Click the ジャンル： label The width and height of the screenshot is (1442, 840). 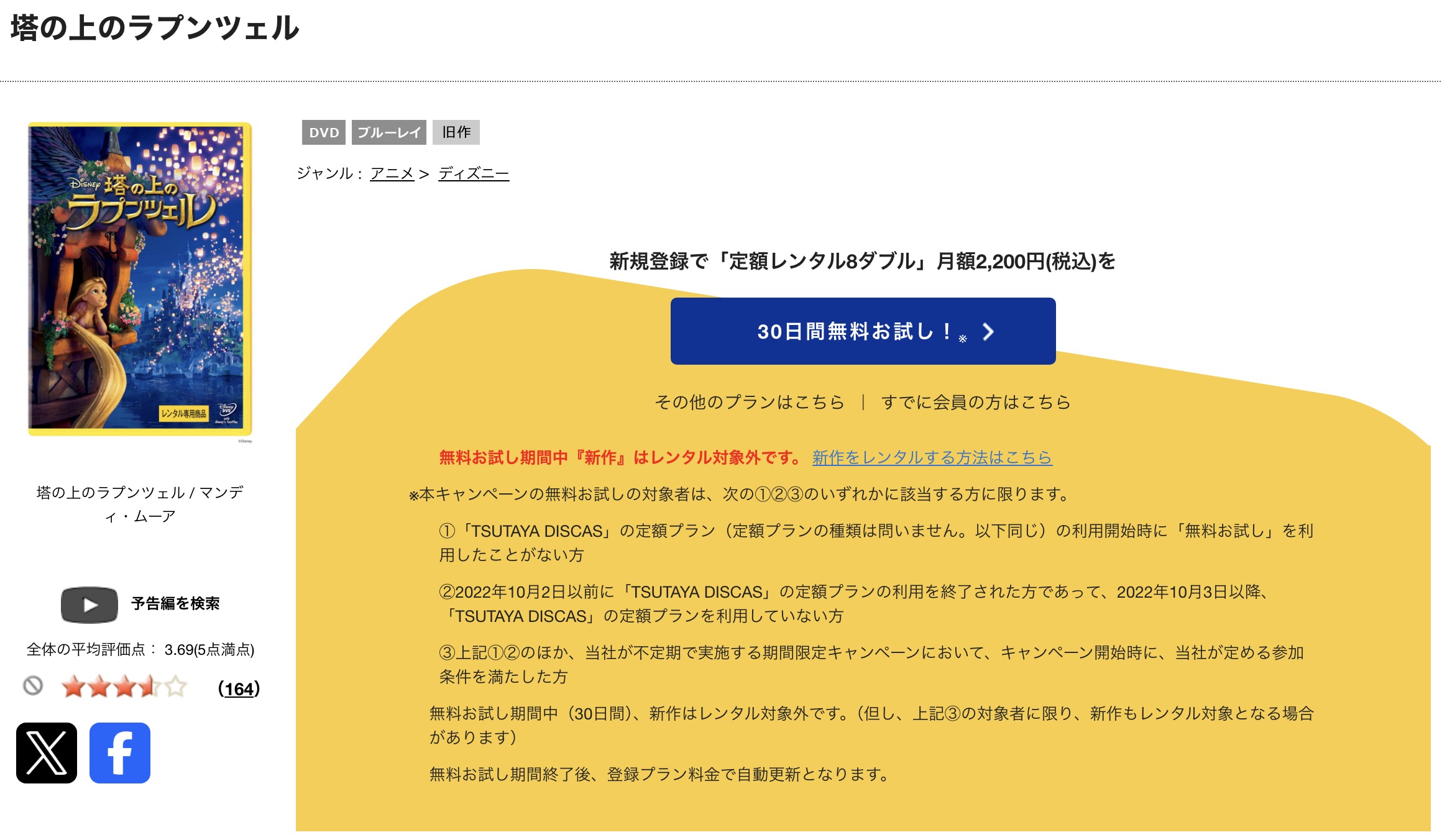331,173
